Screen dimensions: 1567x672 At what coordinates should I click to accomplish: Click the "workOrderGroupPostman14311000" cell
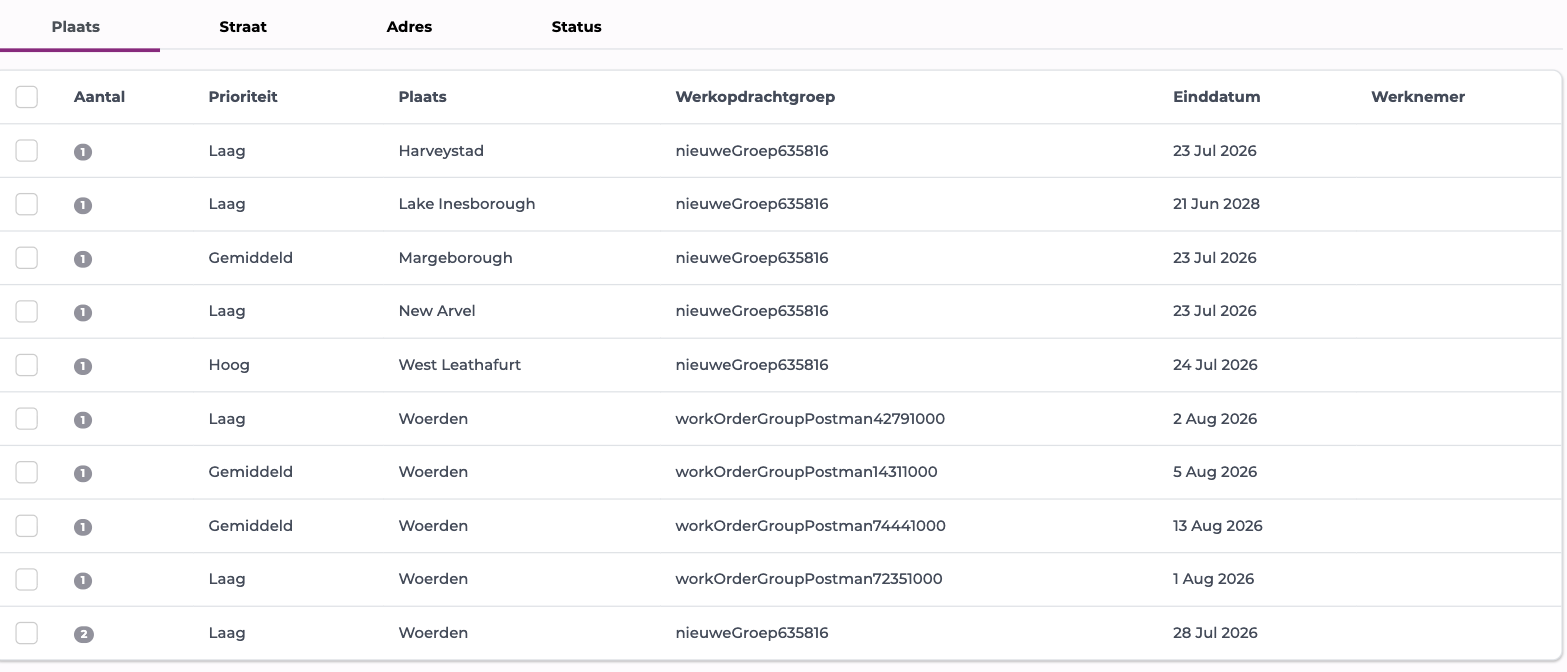[x=806, y=472]
